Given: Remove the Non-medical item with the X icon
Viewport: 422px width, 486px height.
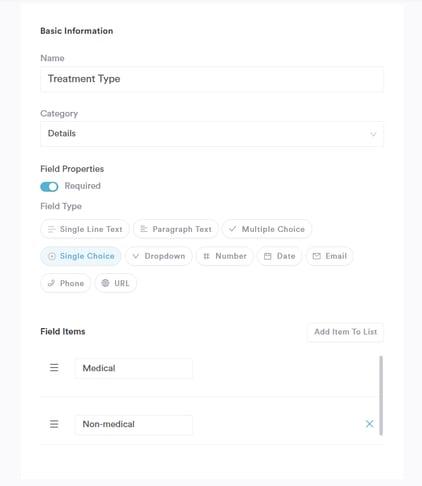Looking at the screenshot, I should tap(369, 424).
